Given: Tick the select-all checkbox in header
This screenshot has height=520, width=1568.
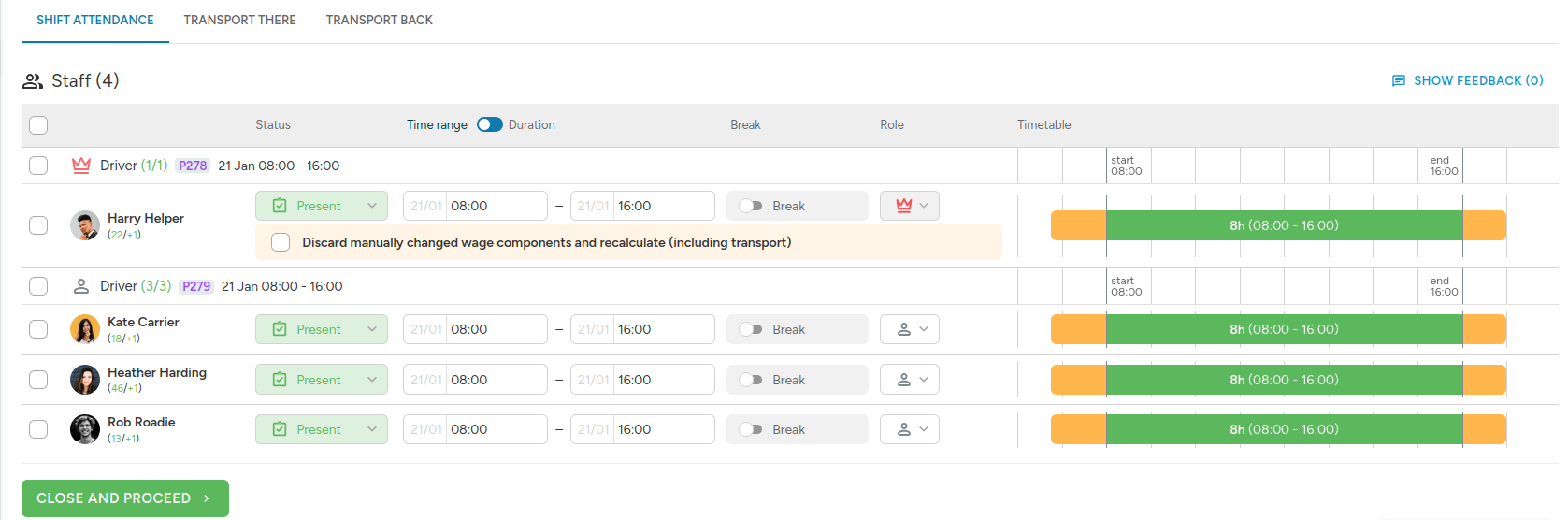Looking at the screenshot, I should [38, 125].
